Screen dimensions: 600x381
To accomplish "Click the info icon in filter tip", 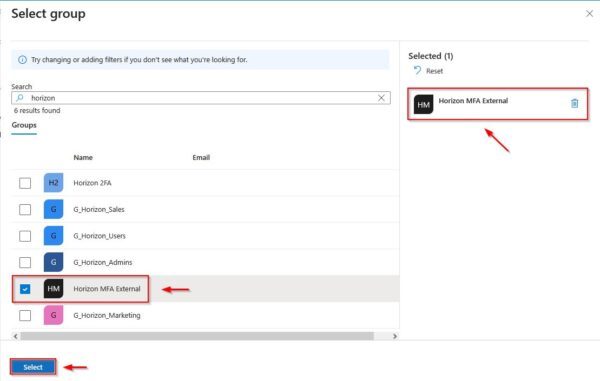I will tap(22, 60).
